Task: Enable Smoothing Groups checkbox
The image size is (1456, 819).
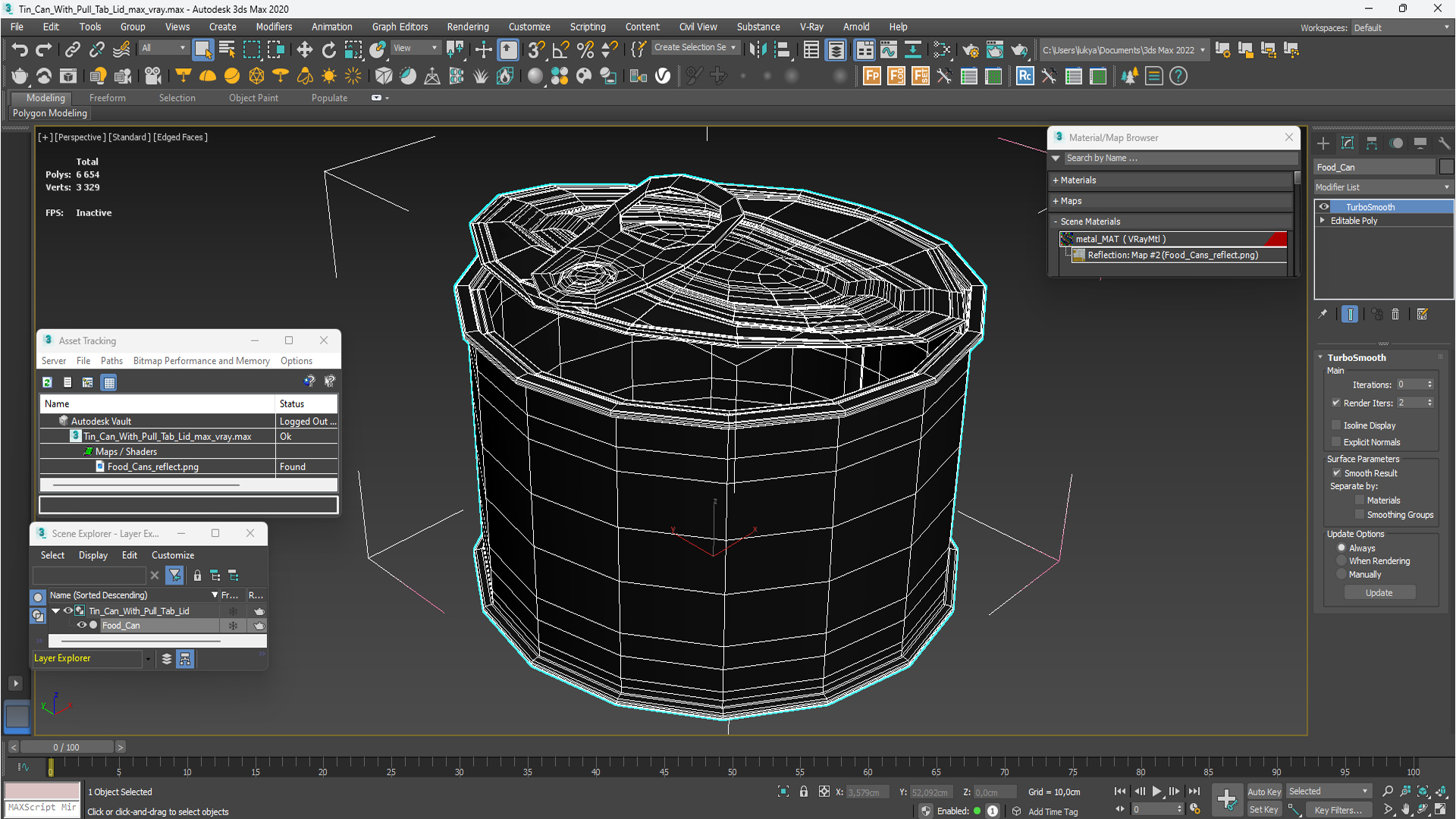Action: tap(1360, 515)
